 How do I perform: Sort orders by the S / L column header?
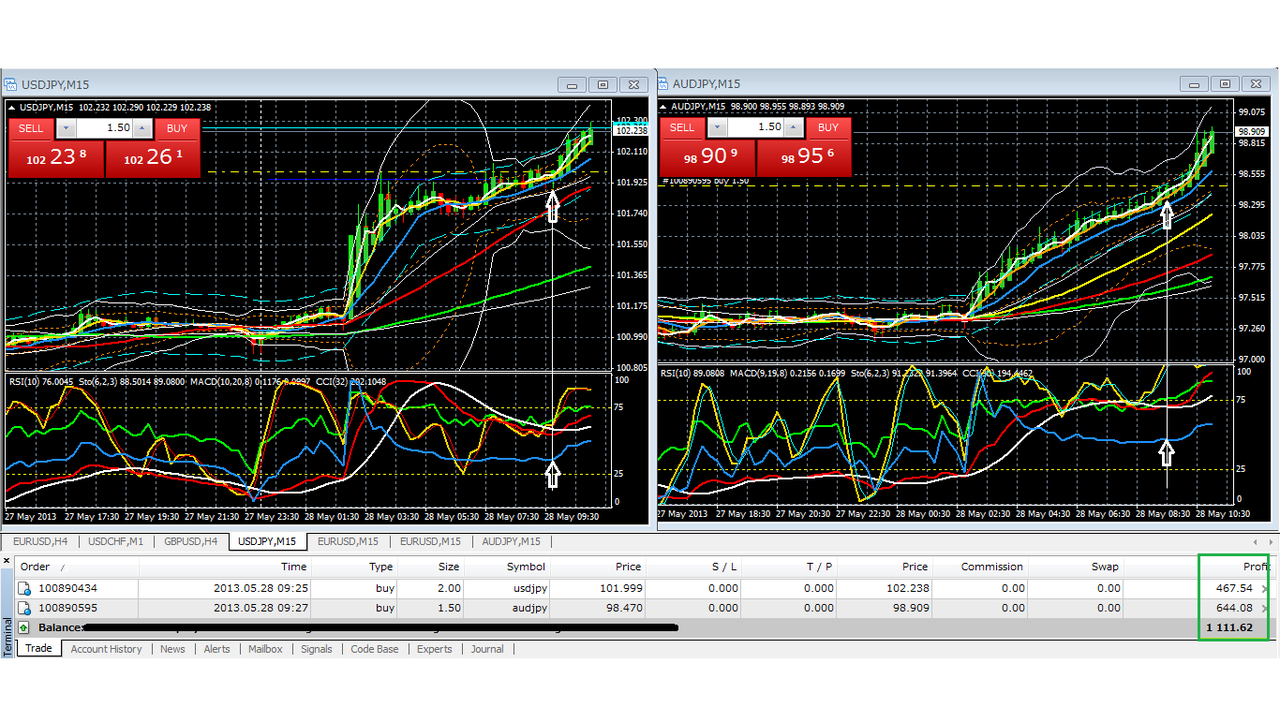click(x=695, y=567)
